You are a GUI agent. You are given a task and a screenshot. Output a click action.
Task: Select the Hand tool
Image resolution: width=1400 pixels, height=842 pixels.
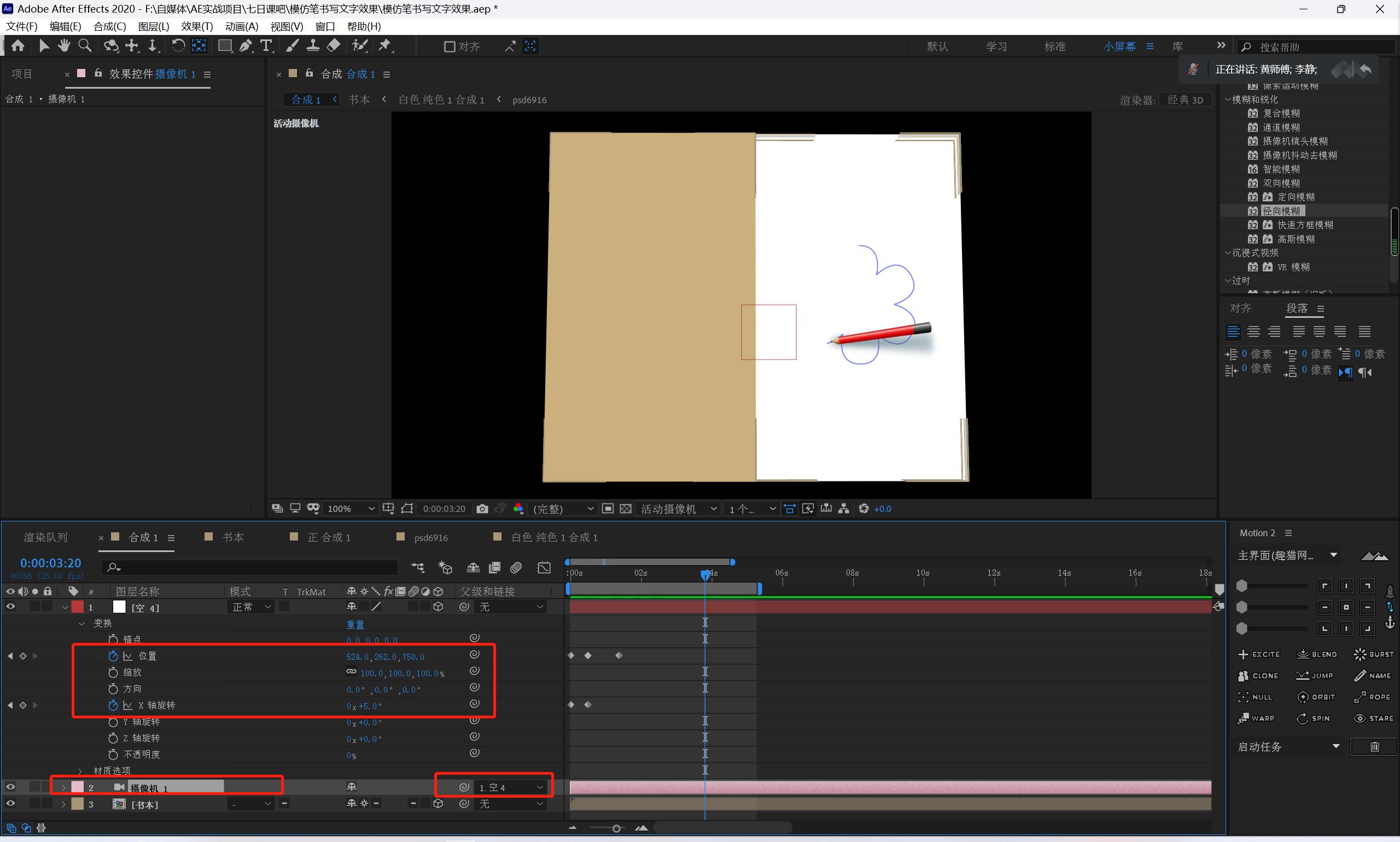63,46
